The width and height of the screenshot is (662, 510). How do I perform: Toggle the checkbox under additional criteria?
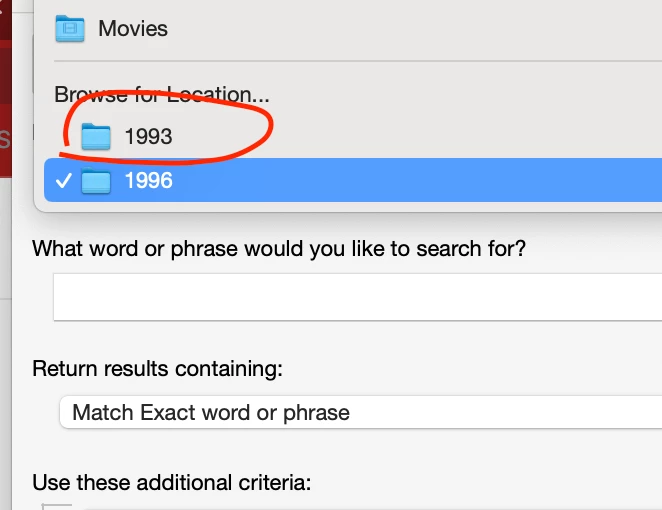pos(58,506)
